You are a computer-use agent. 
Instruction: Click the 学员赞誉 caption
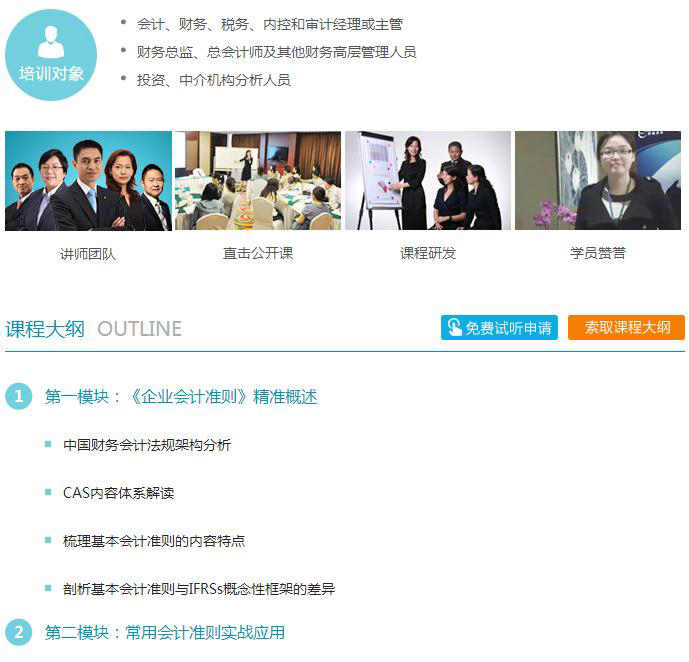tap(598, 253)
